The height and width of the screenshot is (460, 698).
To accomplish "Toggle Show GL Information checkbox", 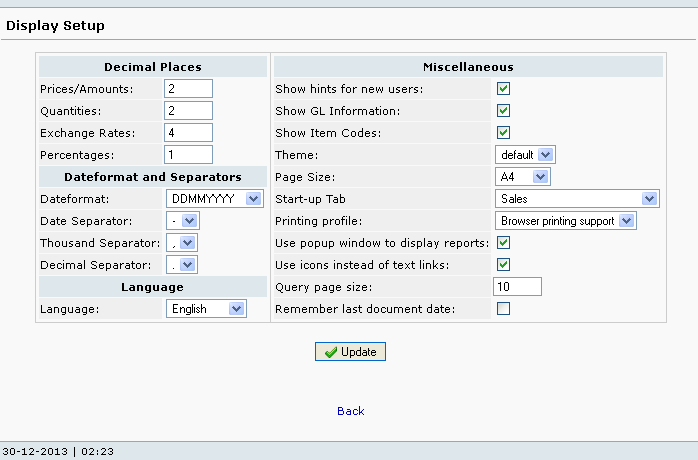I will tap(504, 111).
